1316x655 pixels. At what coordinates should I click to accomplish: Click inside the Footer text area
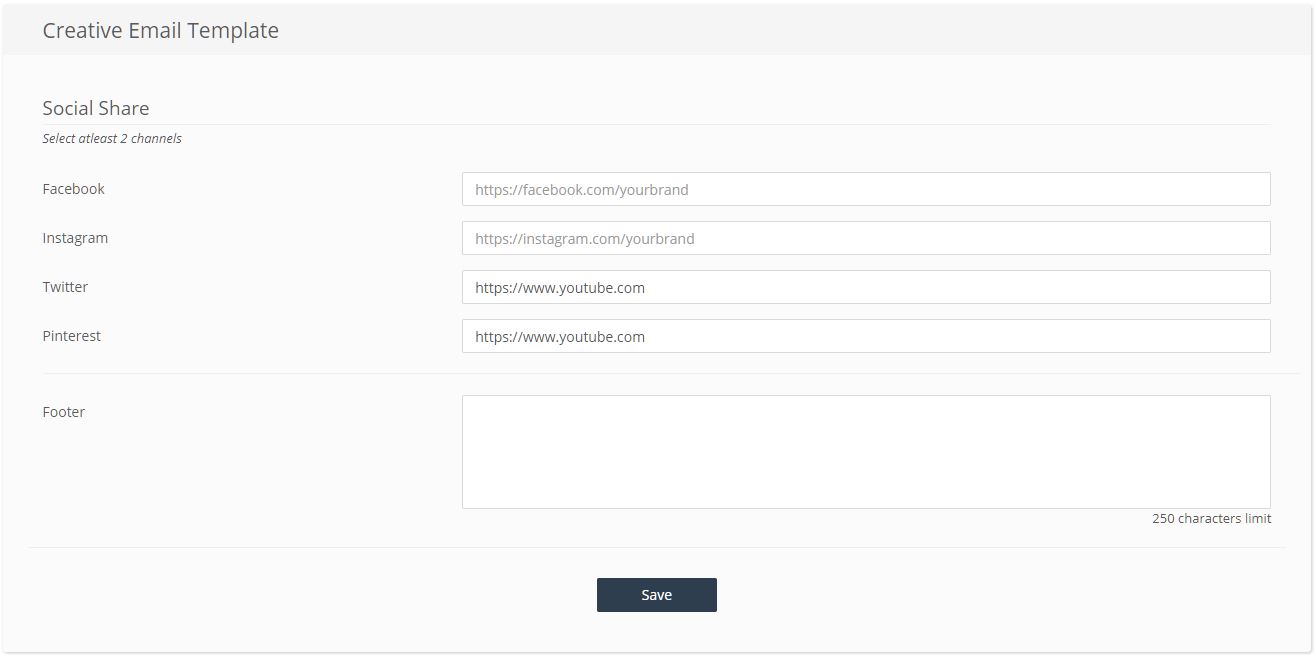point(866,452)
